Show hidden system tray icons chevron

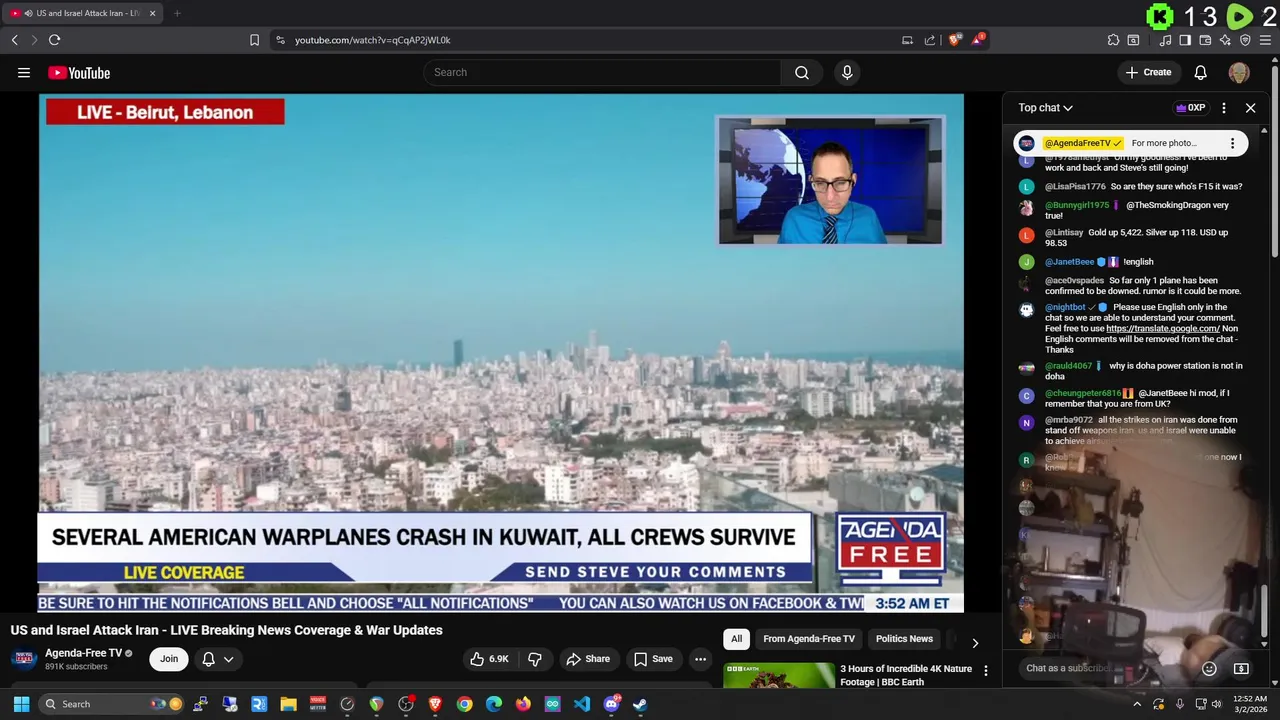coord(1137,704)
